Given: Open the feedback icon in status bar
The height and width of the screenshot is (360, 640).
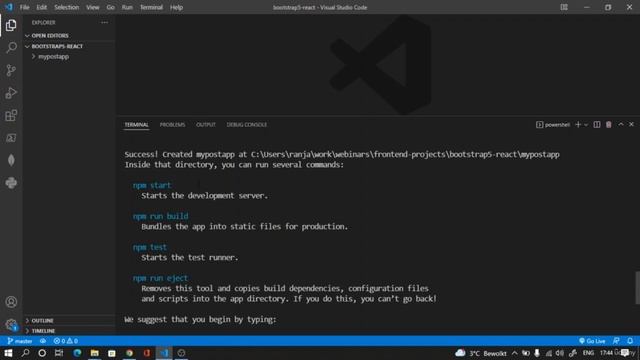Looking at the screenshot, I should coord(616,341).
